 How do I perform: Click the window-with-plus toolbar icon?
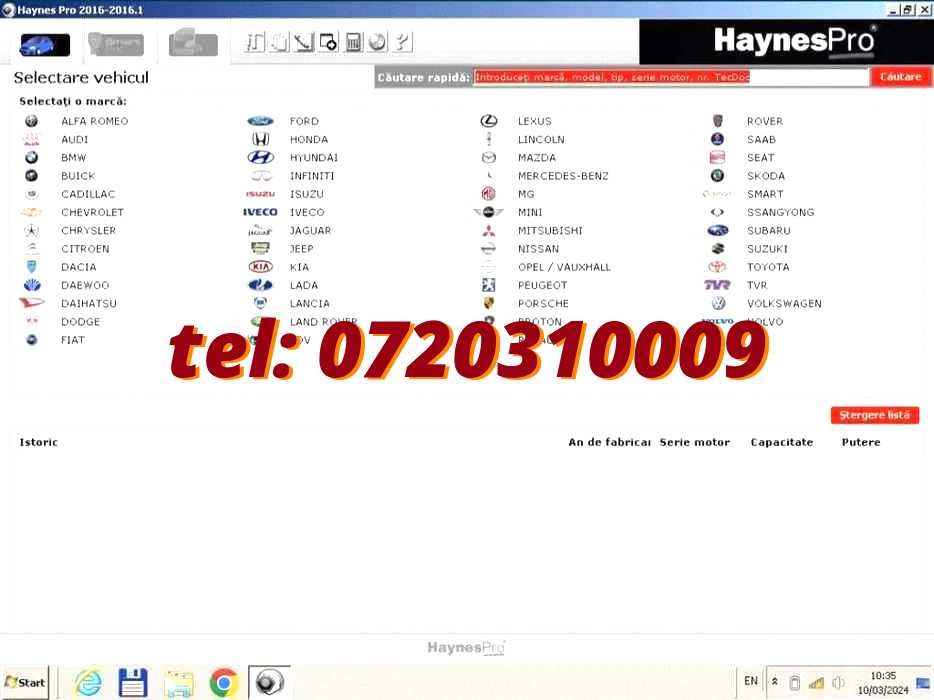click(x=328, y=42)
